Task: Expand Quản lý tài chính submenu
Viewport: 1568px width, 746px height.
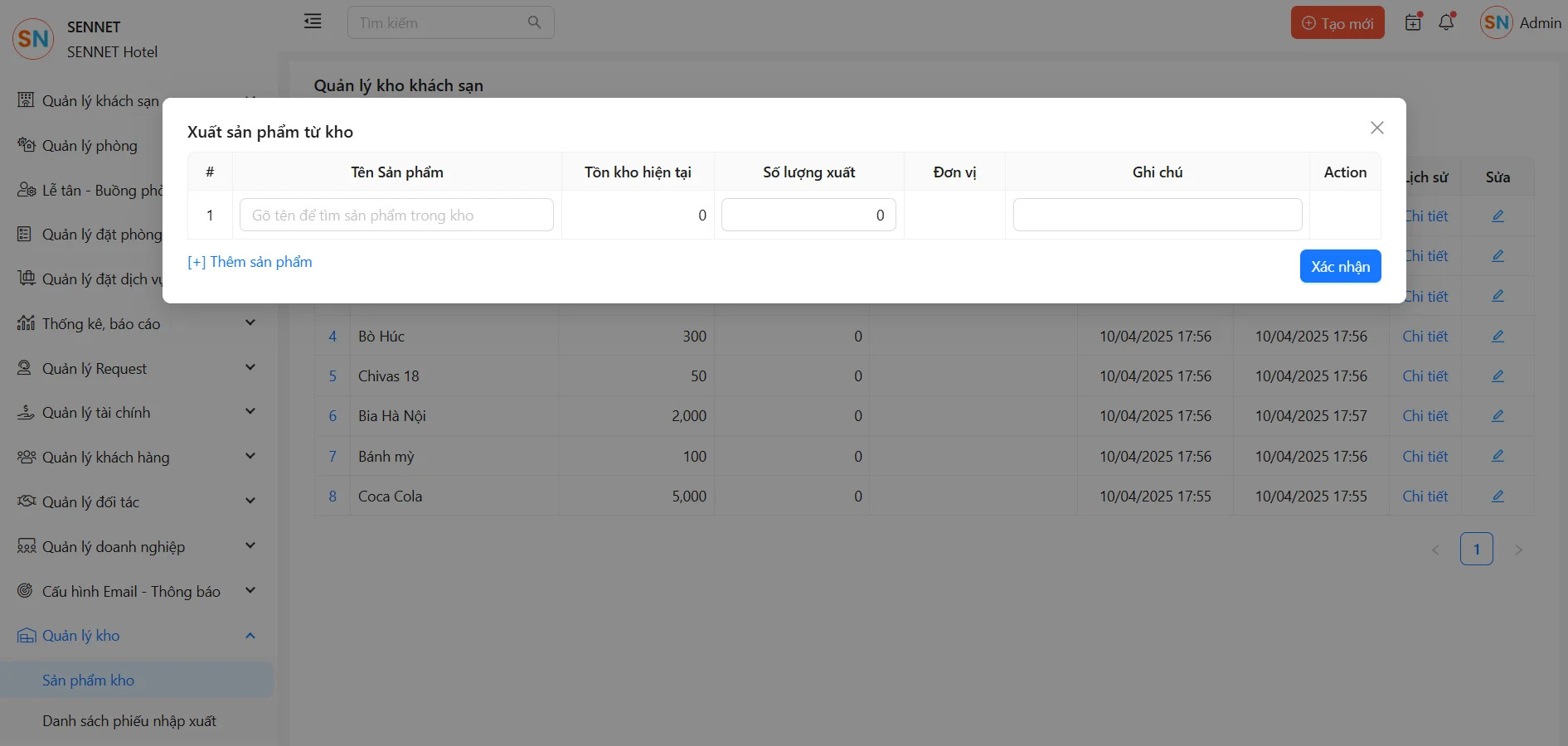Action: (250, 412)
